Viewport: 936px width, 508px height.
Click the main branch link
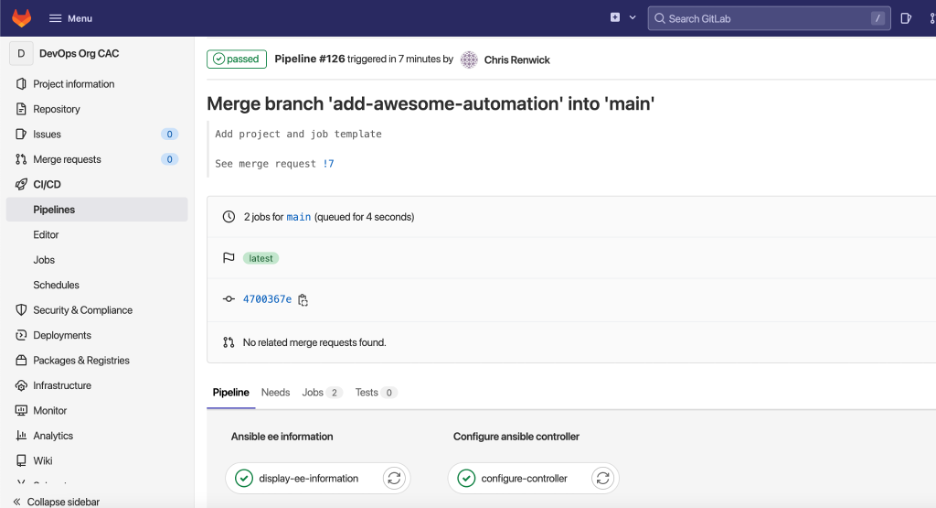point(298,217)
